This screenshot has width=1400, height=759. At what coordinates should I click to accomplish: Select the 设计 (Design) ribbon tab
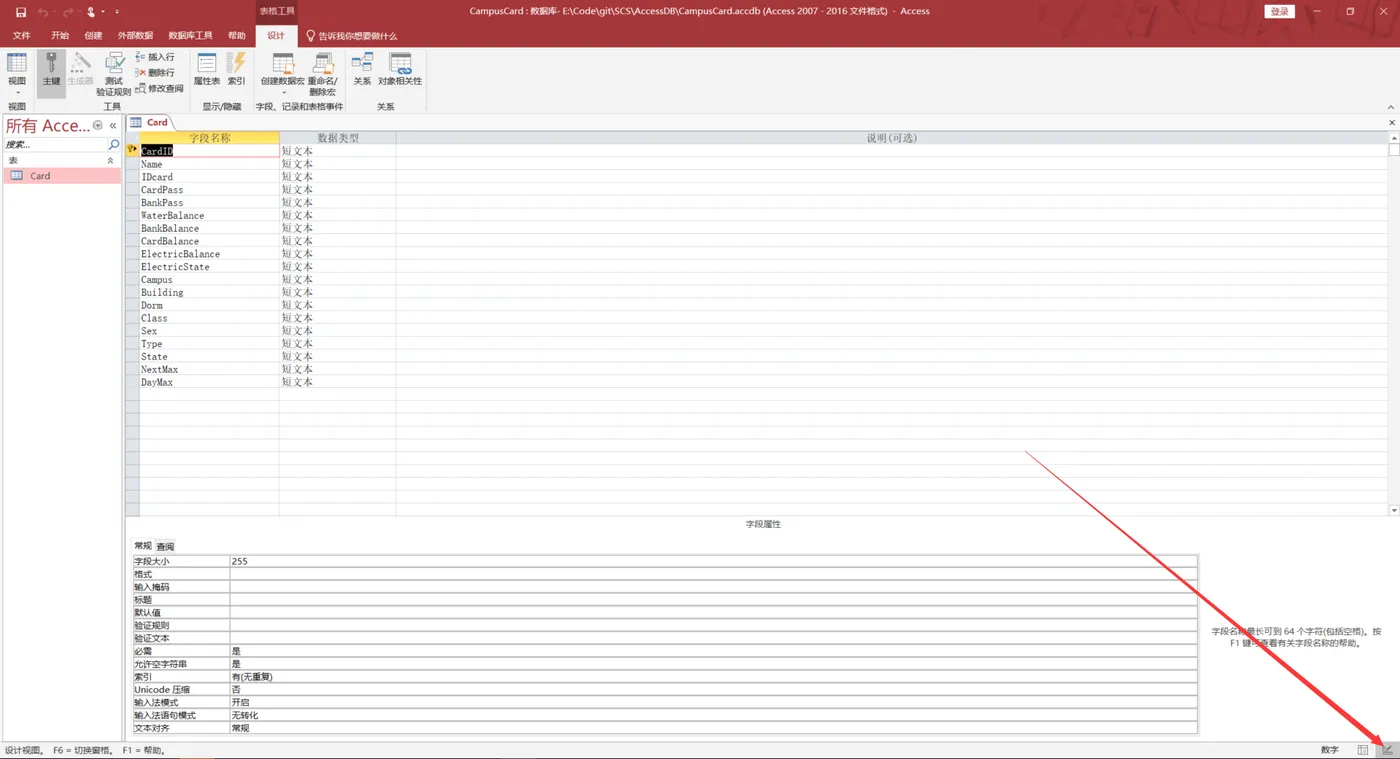(276, 36)
